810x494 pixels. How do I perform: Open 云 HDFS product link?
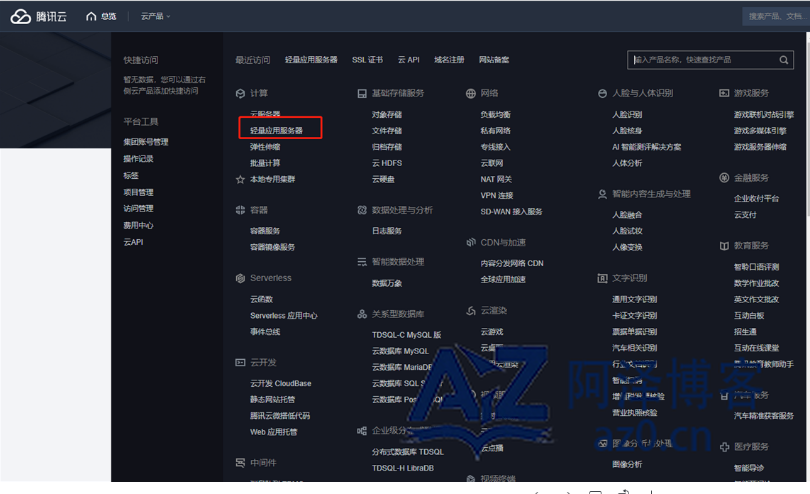(387, 163)
